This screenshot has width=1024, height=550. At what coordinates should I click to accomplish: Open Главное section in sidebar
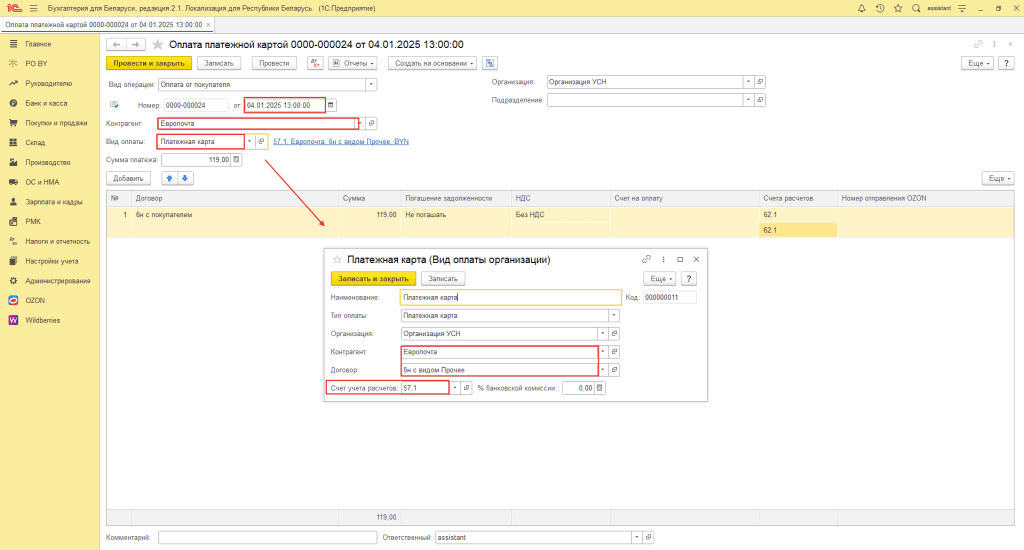pos(38,44)
